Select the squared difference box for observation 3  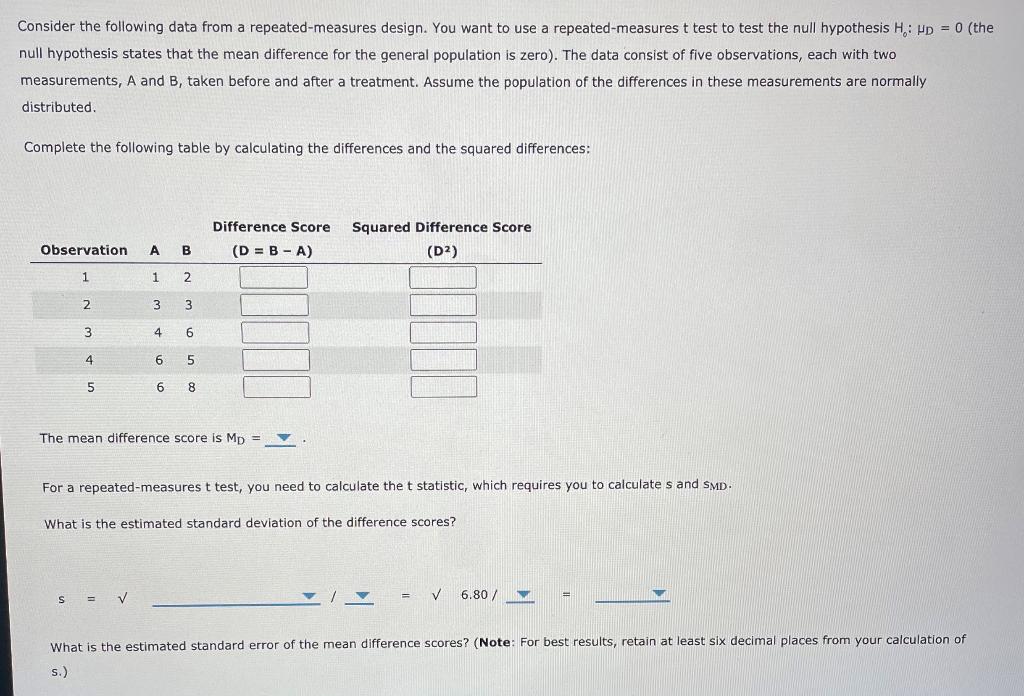click(443, 332)
